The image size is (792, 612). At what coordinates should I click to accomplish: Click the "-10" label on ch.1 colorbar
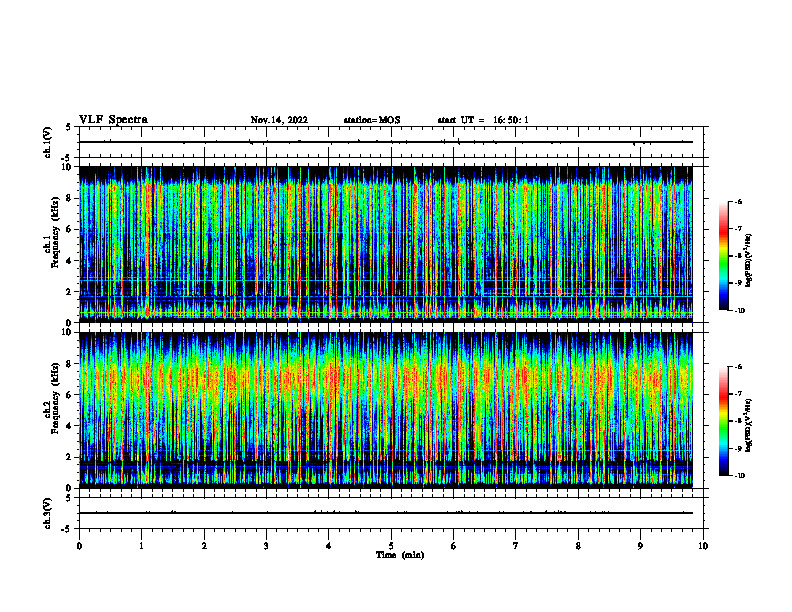(x=739, y=311)
